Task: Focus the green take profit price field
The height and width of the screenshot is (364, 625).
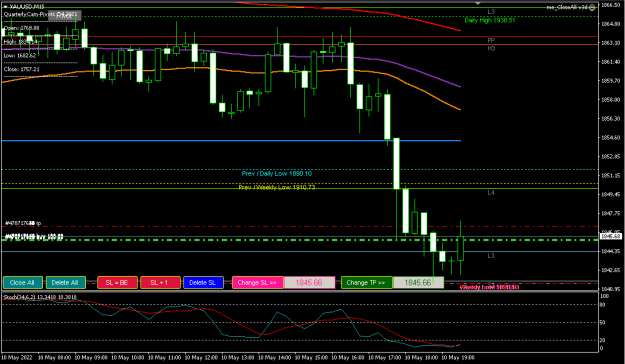Action: (418, 283)
